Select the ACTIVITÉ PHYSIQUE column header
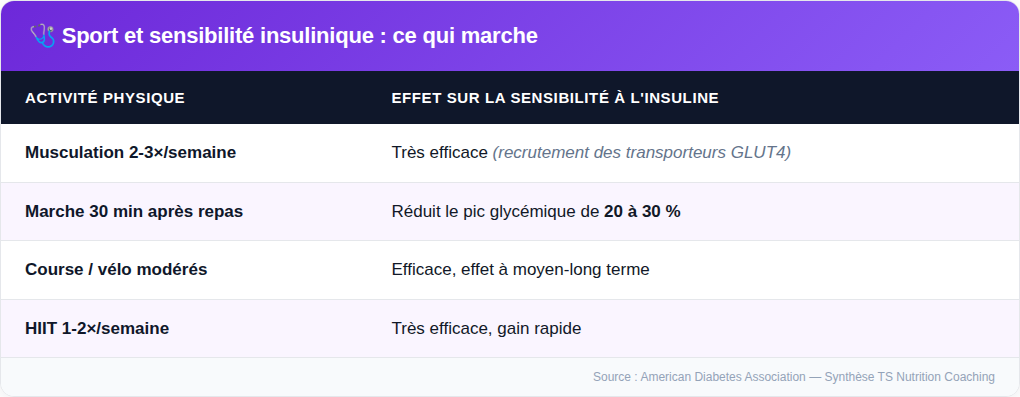The image size is (1020, 397). point(105,98)
